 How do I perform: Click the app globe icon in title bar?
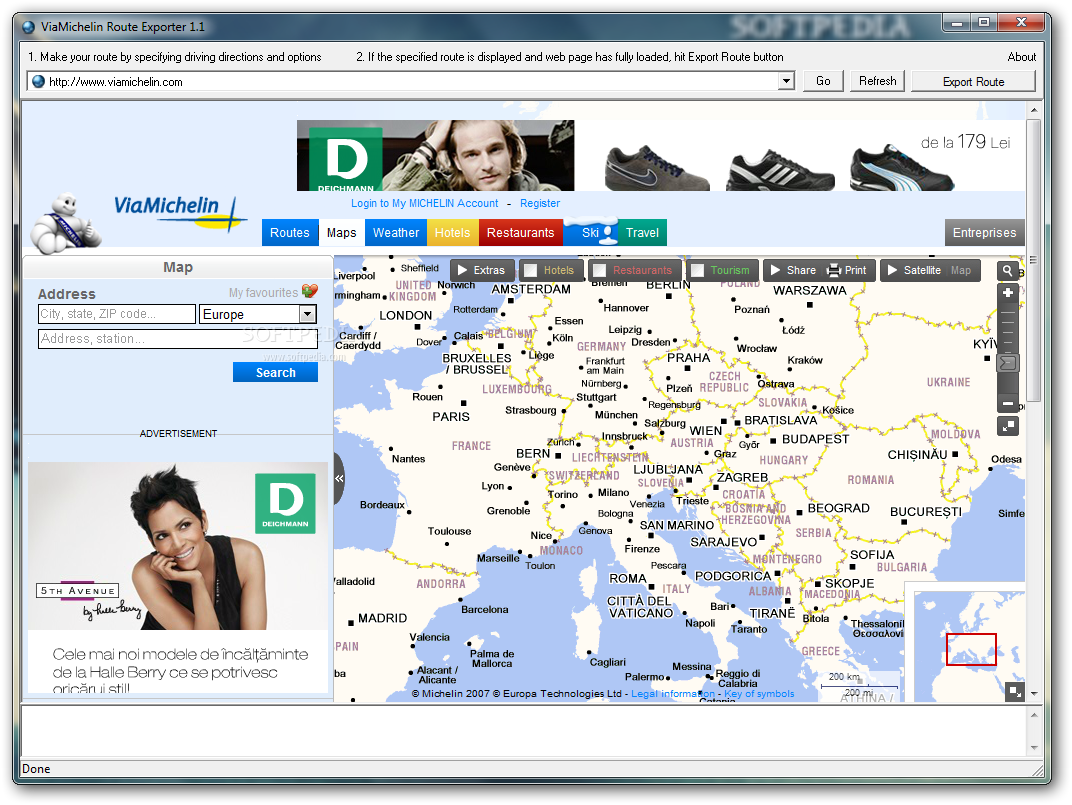coord(29,27)
